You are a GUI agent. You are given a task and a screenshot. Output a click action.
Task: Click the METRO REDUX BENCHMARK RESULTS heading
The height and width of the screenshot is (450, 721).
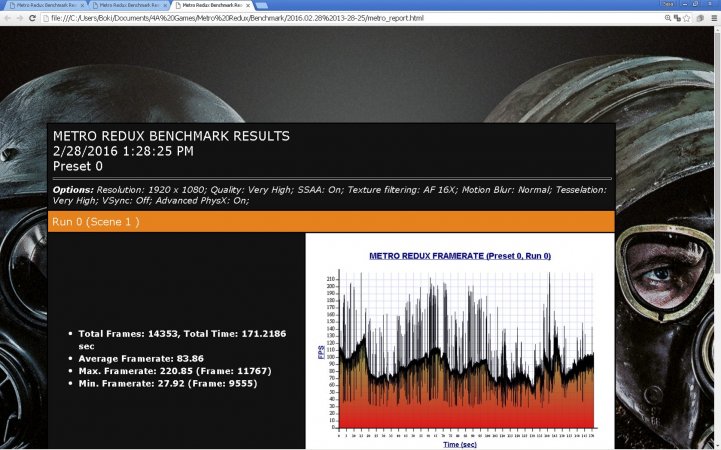[172, 136]
